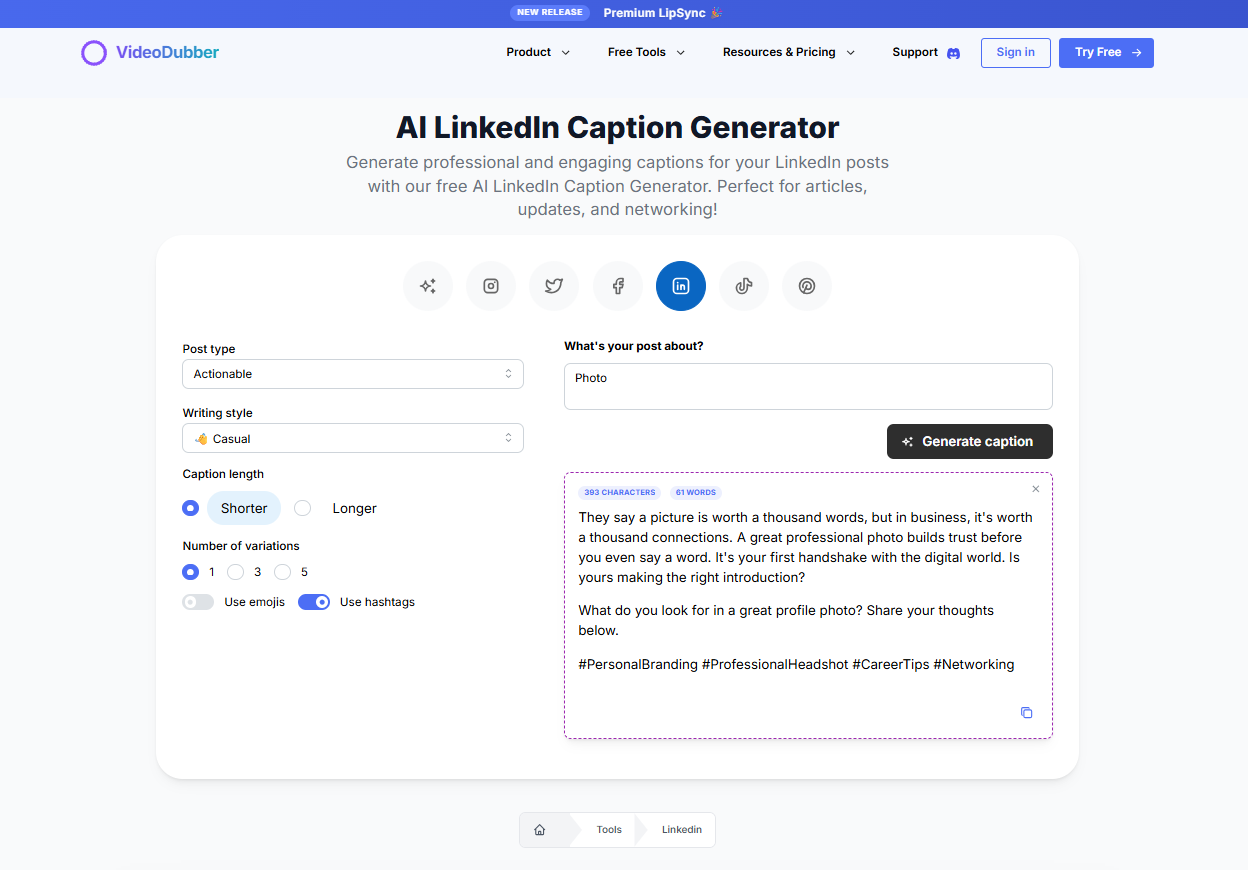Click the home icon in breadcrumb

(540, 830)
